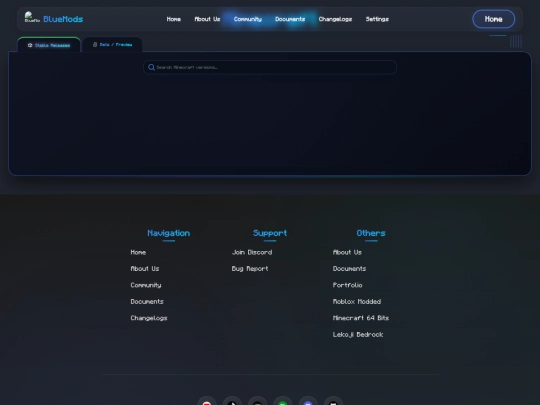The height and width of the screenshot is (405, 540).
Task: Open the Bug Report support link
Action: (x=250, y=269)
